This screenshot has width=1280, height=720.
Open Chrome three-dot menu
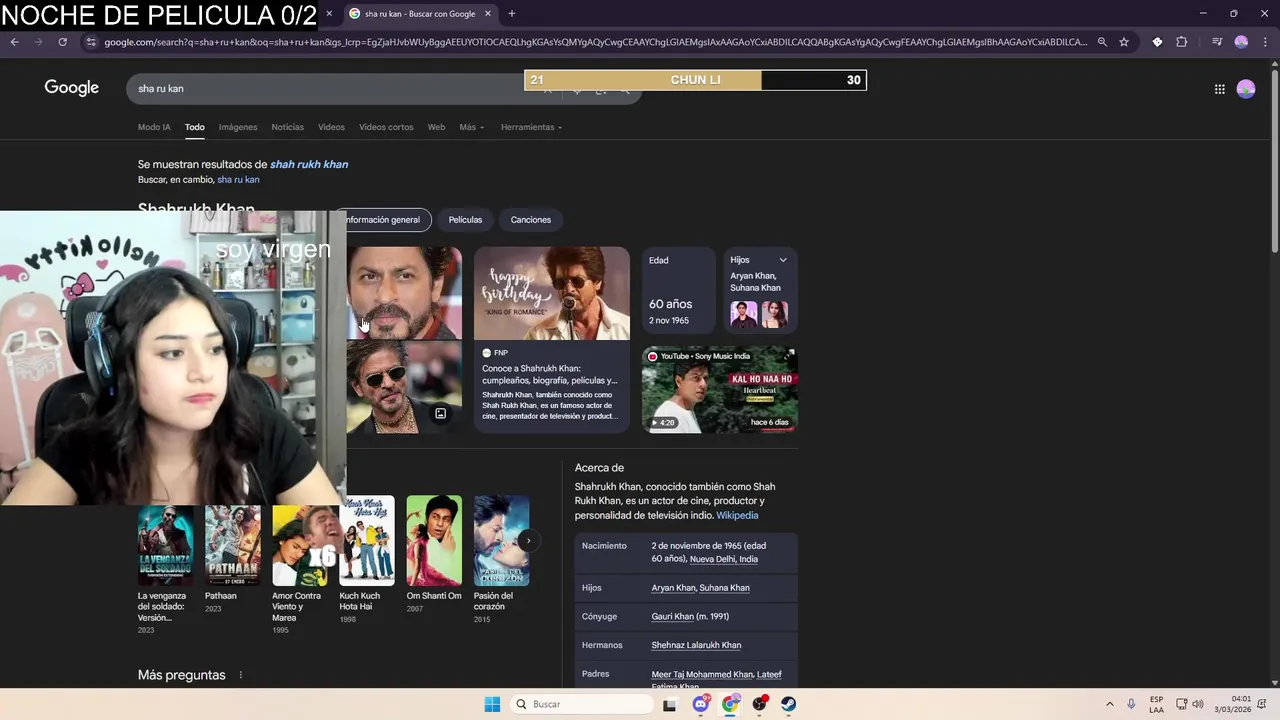[1265, 42]
